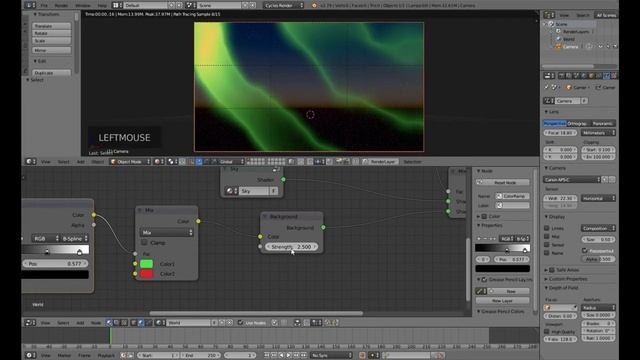Click green Color1 swatch in Mix node
This screenshot has height=360, width=640.
147,264
